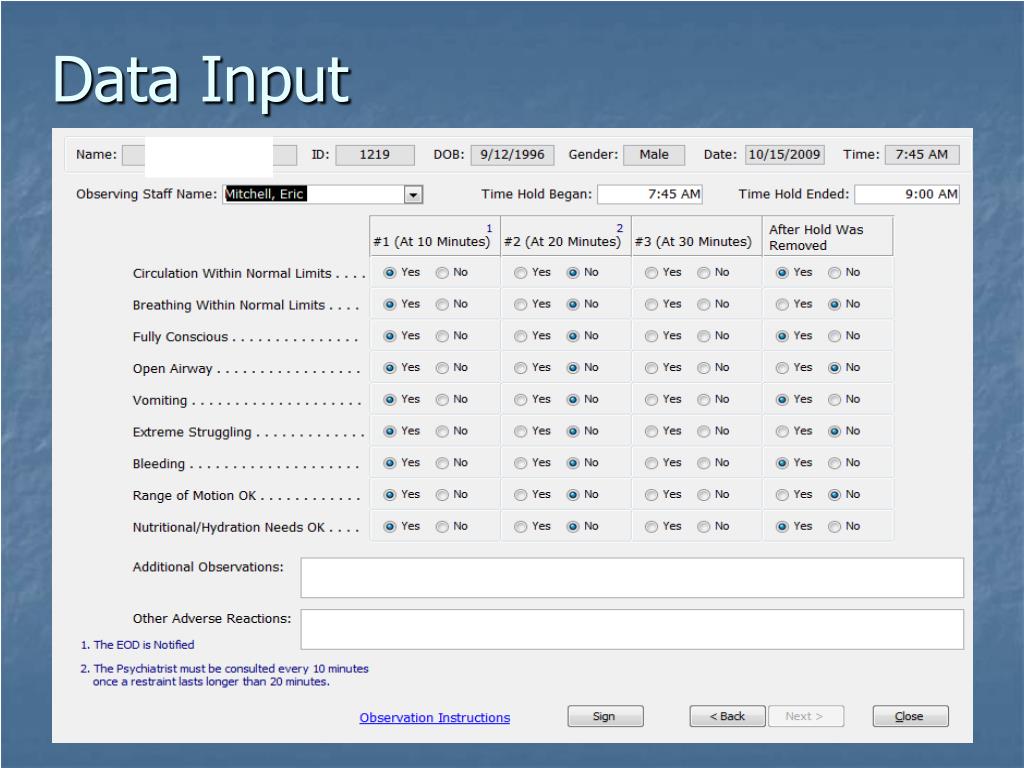Select No for Circulation at 10 minutes
Viewport: 1024px width, 768px height.
[442, 273]
